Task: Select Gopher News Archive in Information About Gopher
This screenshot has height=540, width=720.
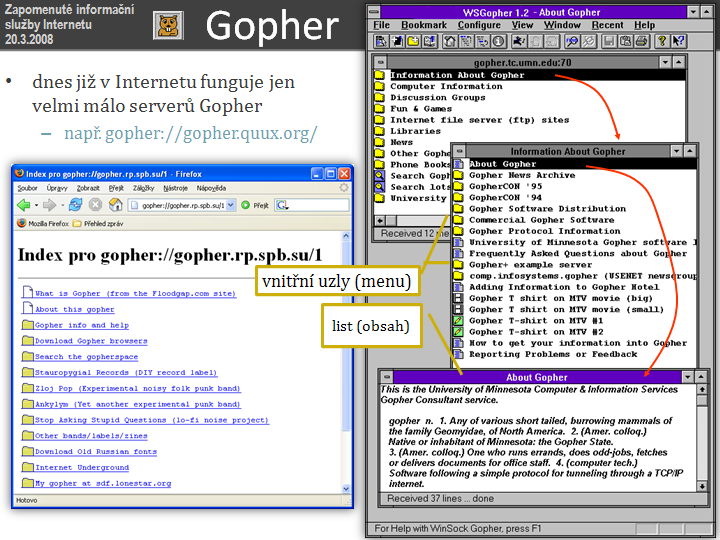Action: 522,175
